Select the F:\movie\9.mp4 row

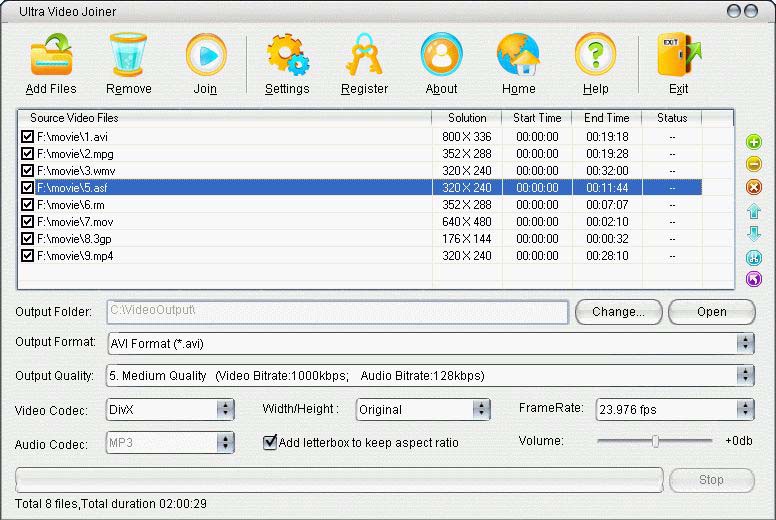tap(230, 256)
